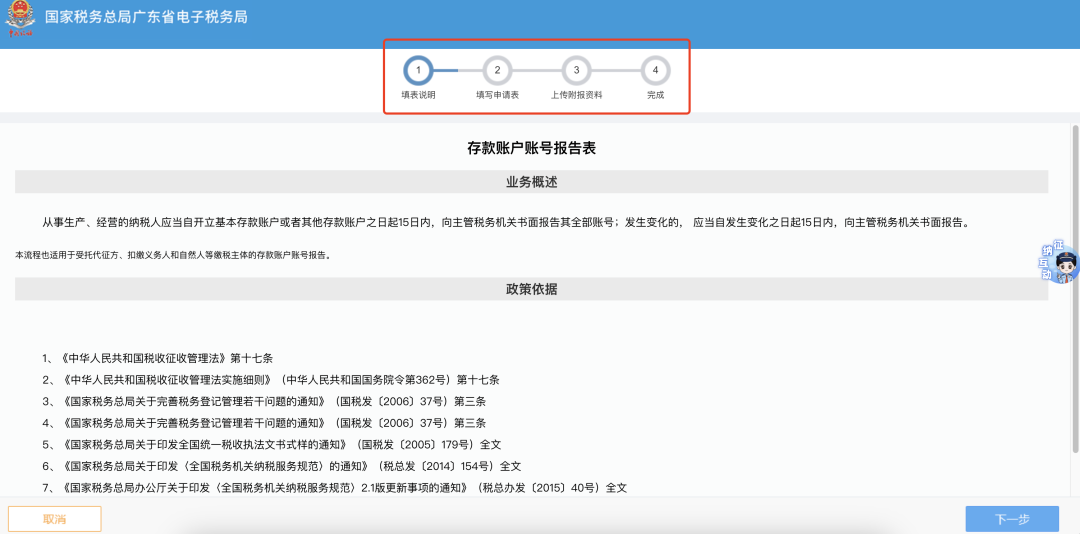Image resolution: width=1080 pixels, height=534 pixels.
Task: Proceed with the 下一步 button
Action: point(1011,519)
